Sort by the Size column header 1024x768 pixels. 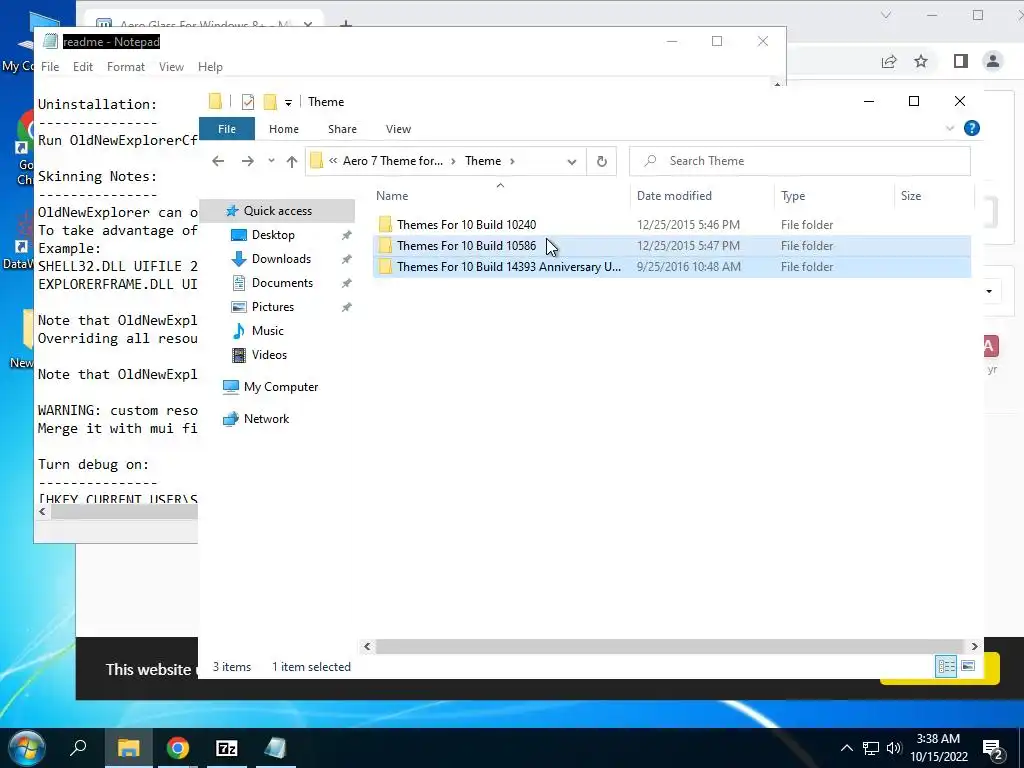click(x=910, y=196)
